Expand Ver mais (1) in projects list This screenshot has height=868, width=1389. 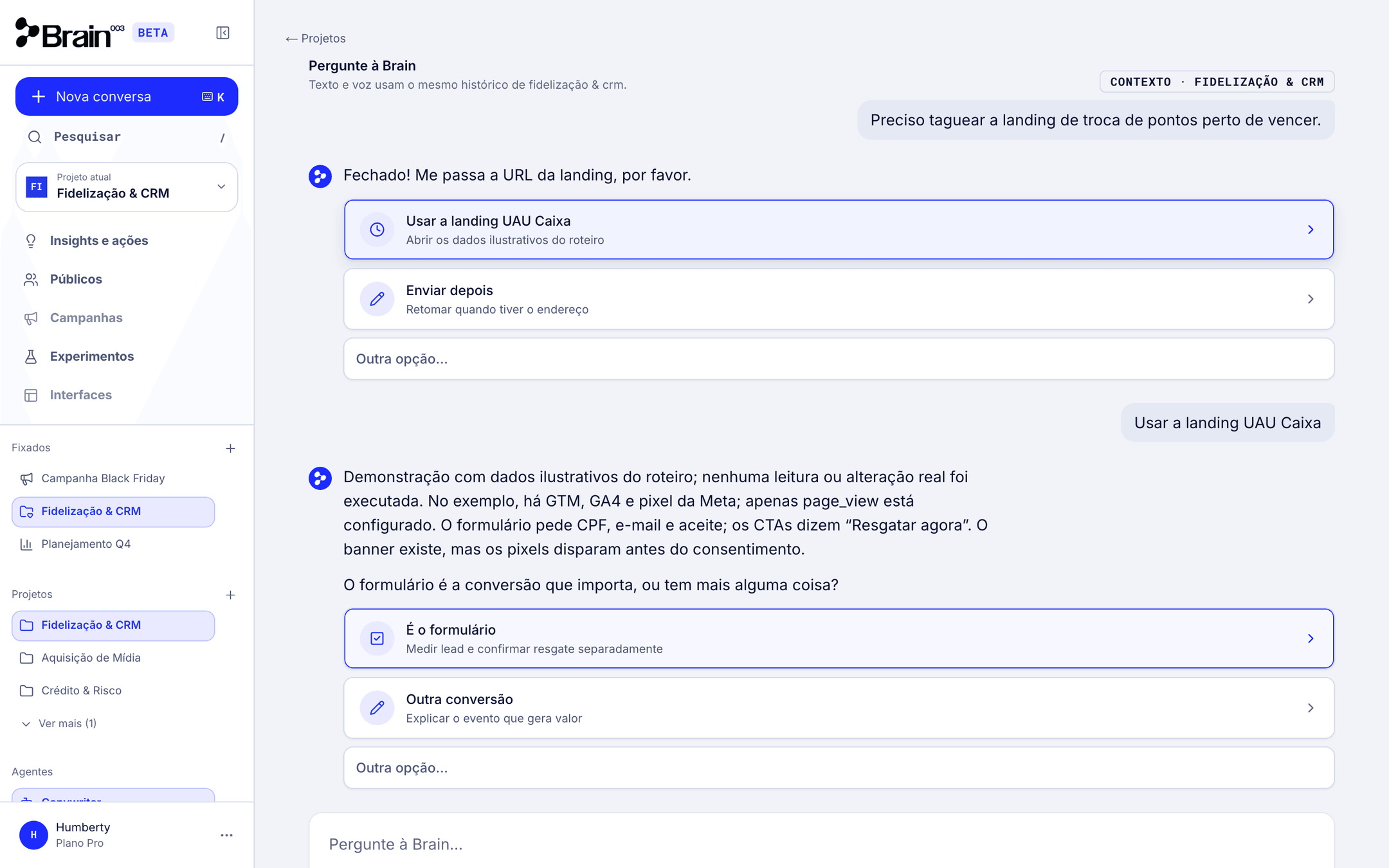tap(59, 723)
